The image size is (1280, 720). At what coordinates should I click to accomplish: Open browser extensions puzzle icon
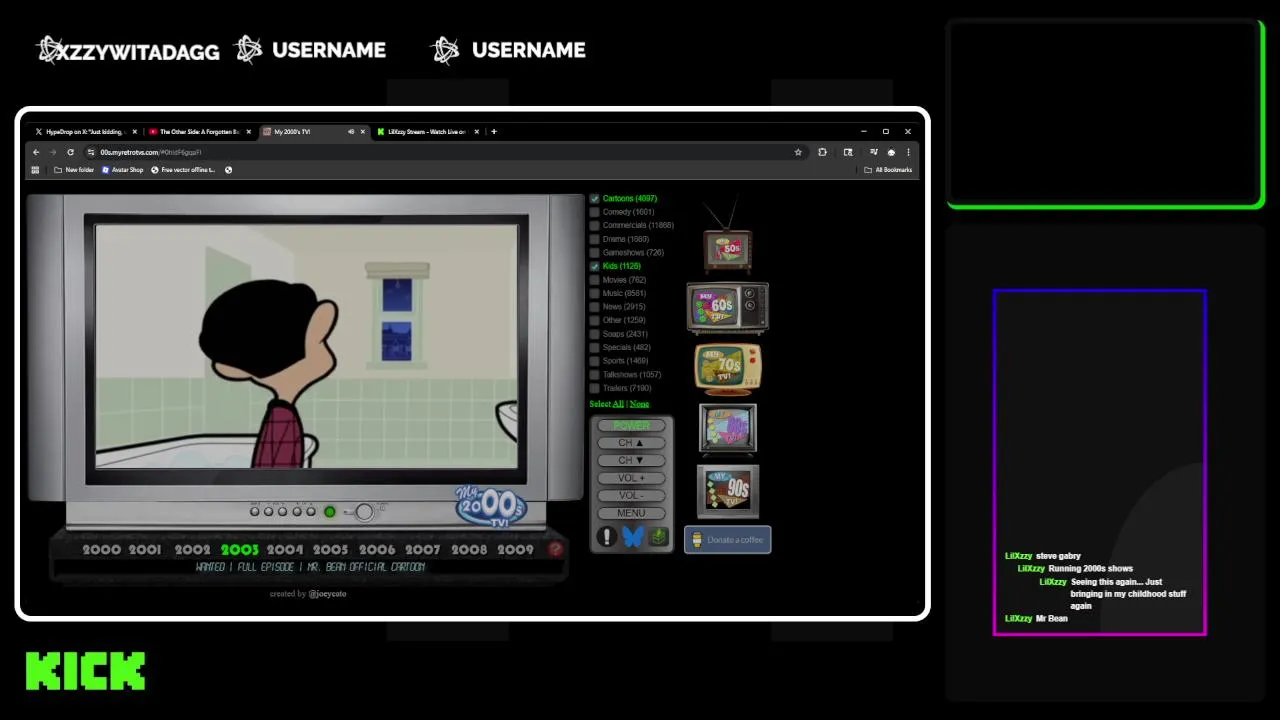822,152
